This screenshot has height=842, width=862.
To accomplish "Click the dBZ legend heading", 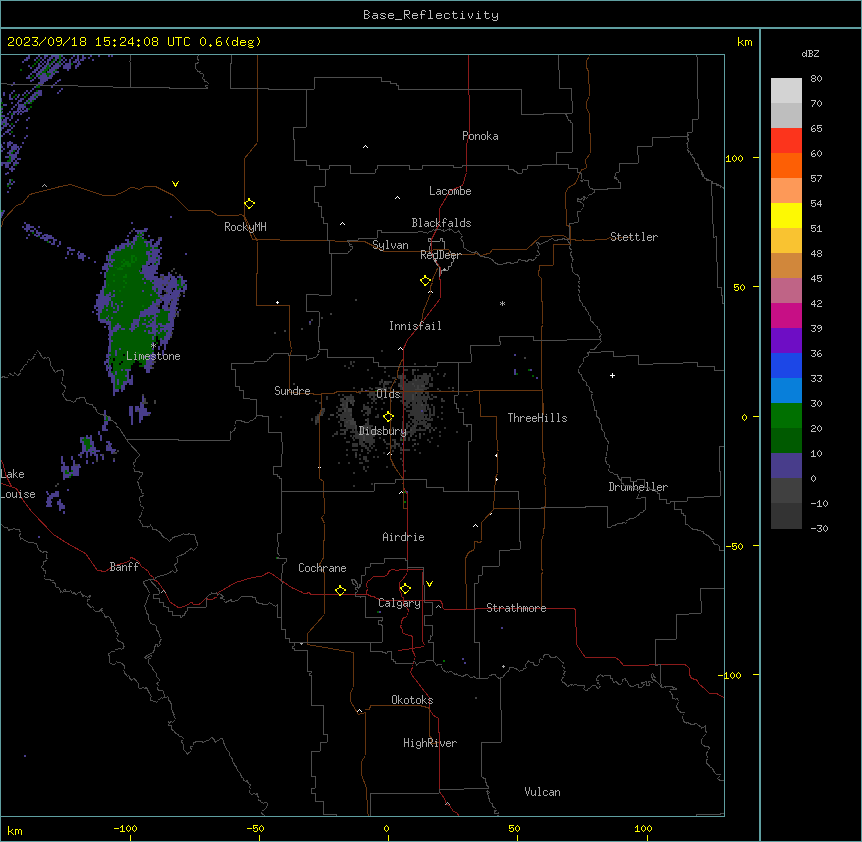I will click(810, 54).
